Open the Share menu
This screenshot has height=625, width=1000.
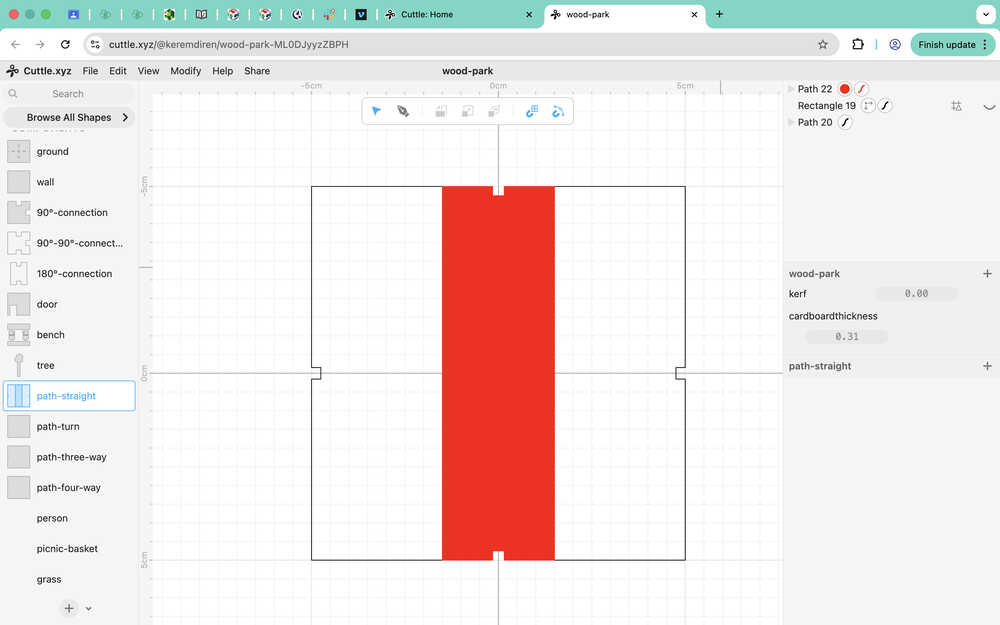(x=257, y=71)
